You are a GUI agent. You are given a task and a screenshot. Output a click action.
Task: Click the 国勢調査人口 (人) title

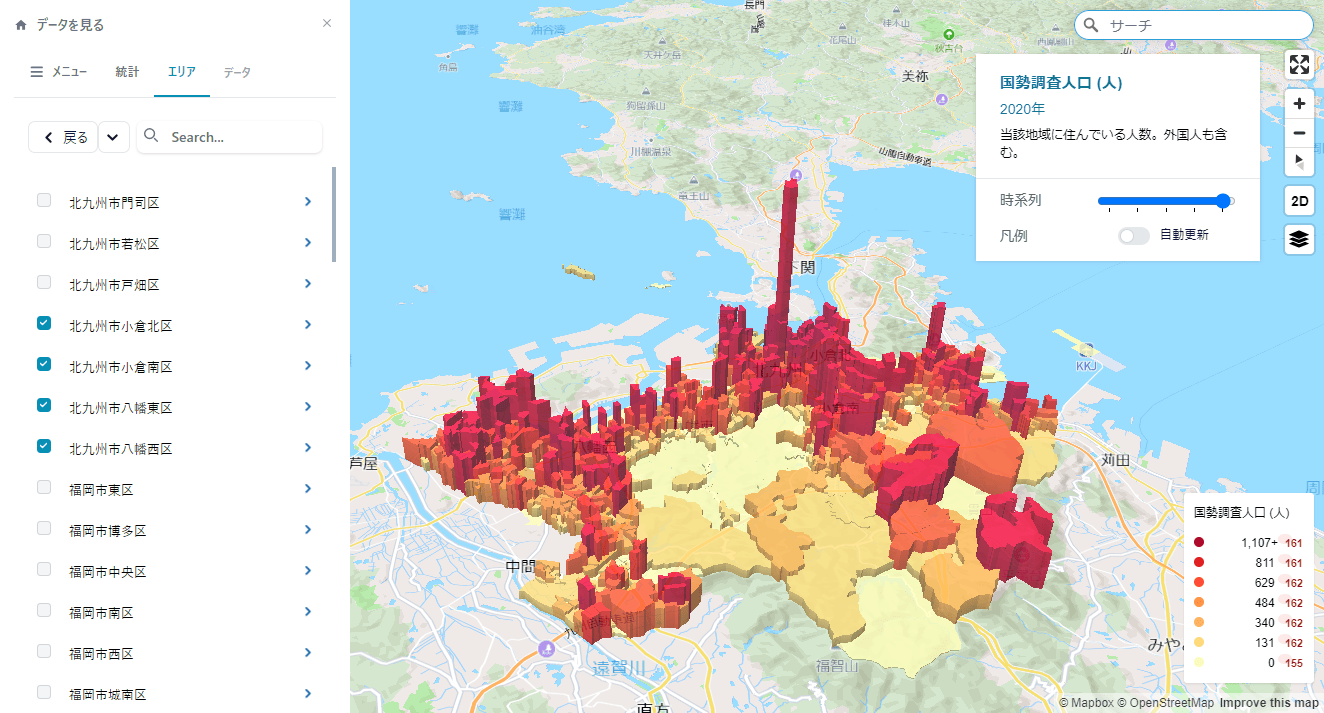pyautogui.click(x=1061, y=83)
